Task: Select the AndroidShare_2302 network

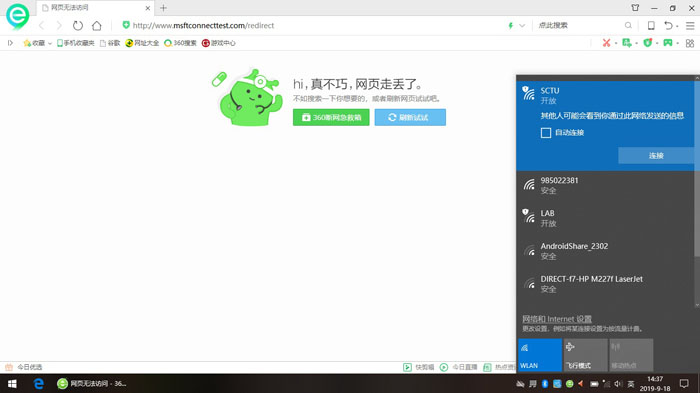Action: [605, 251]
